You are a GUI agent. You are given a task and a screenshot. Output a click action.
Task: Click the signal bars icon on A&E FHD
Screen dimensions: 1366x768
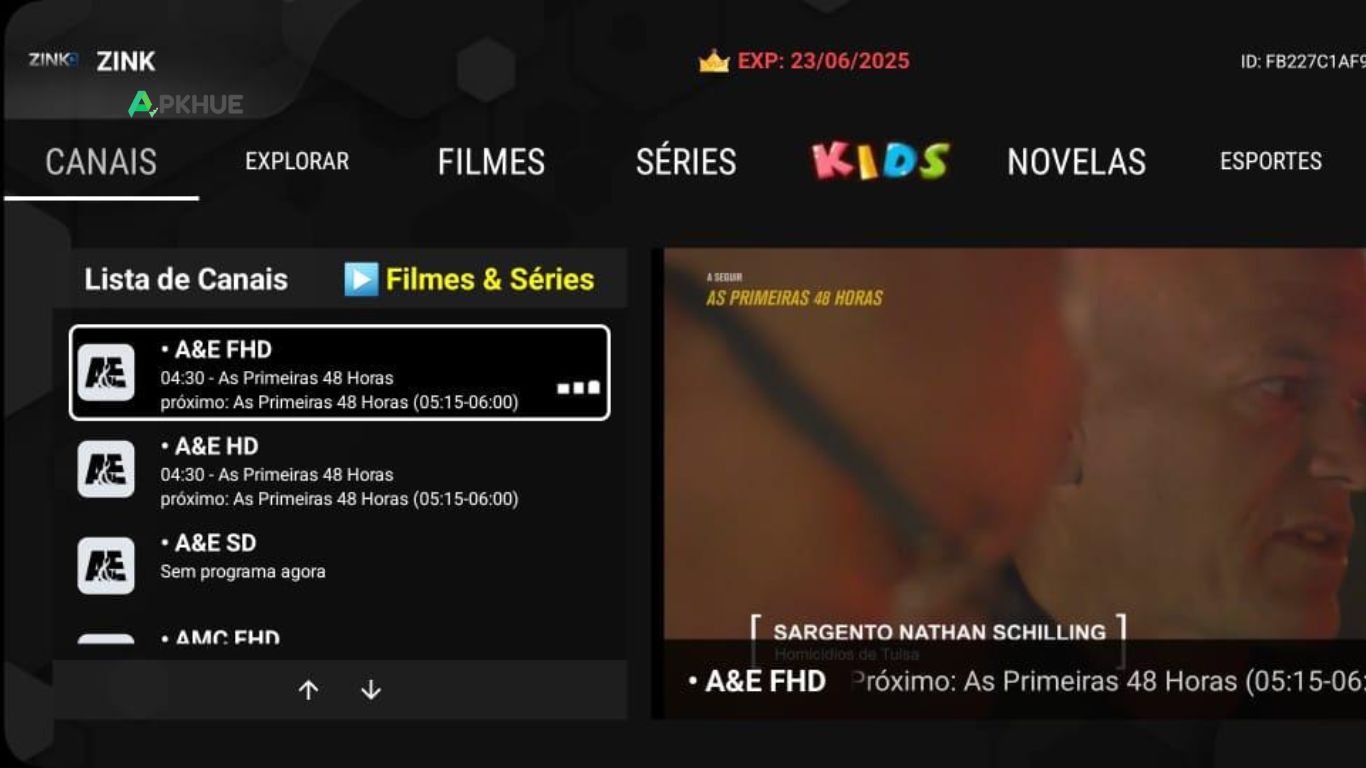[579, 387]
